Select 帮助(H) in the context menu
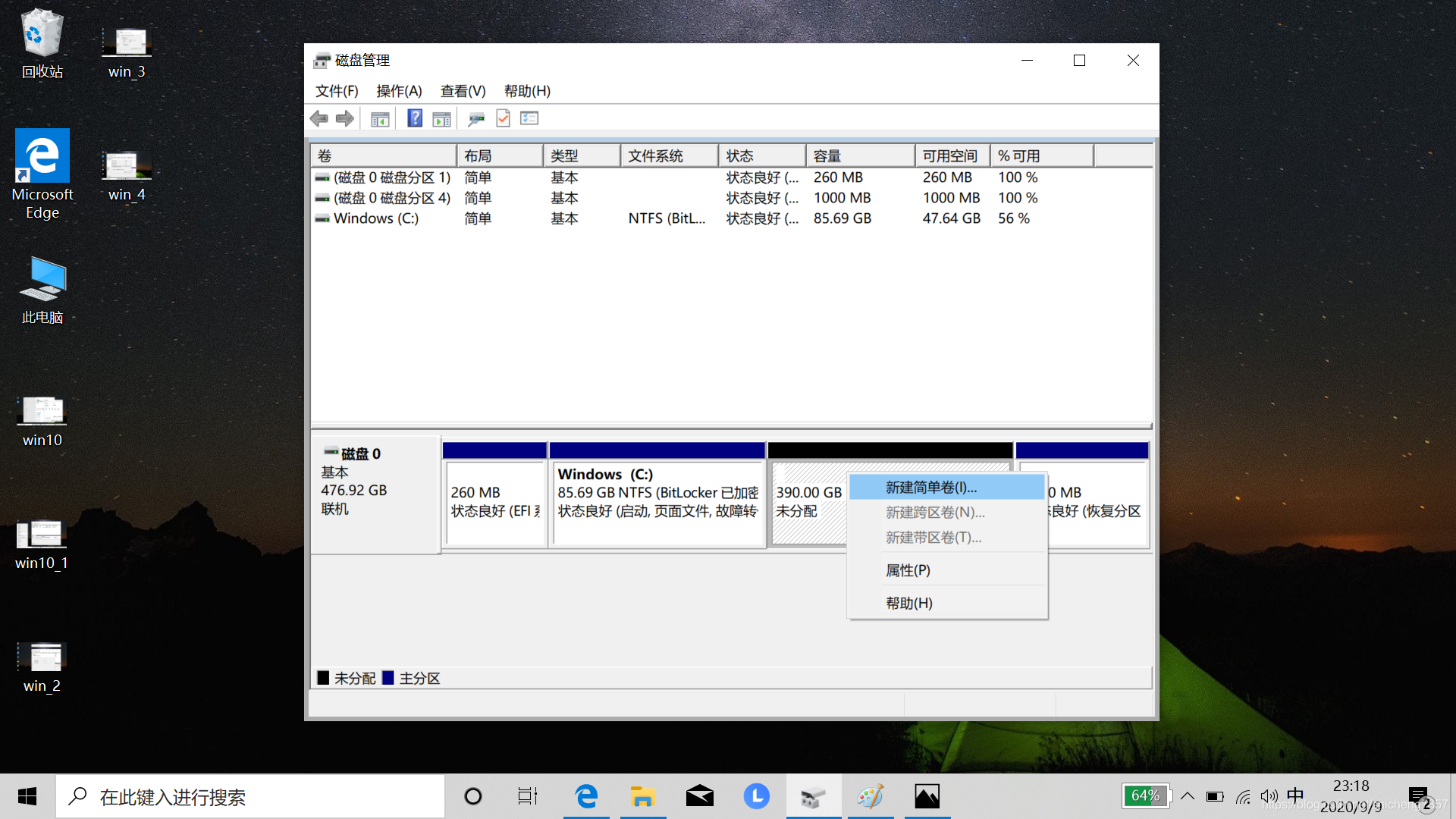Image resolution: width=1456 pixels, height=819 pixels. pyautogui.click(x=908, y=603)
